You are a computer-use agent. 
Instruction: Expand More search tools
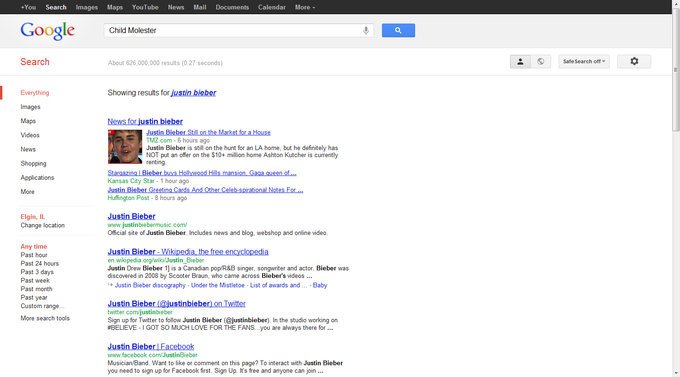point(45,318)
